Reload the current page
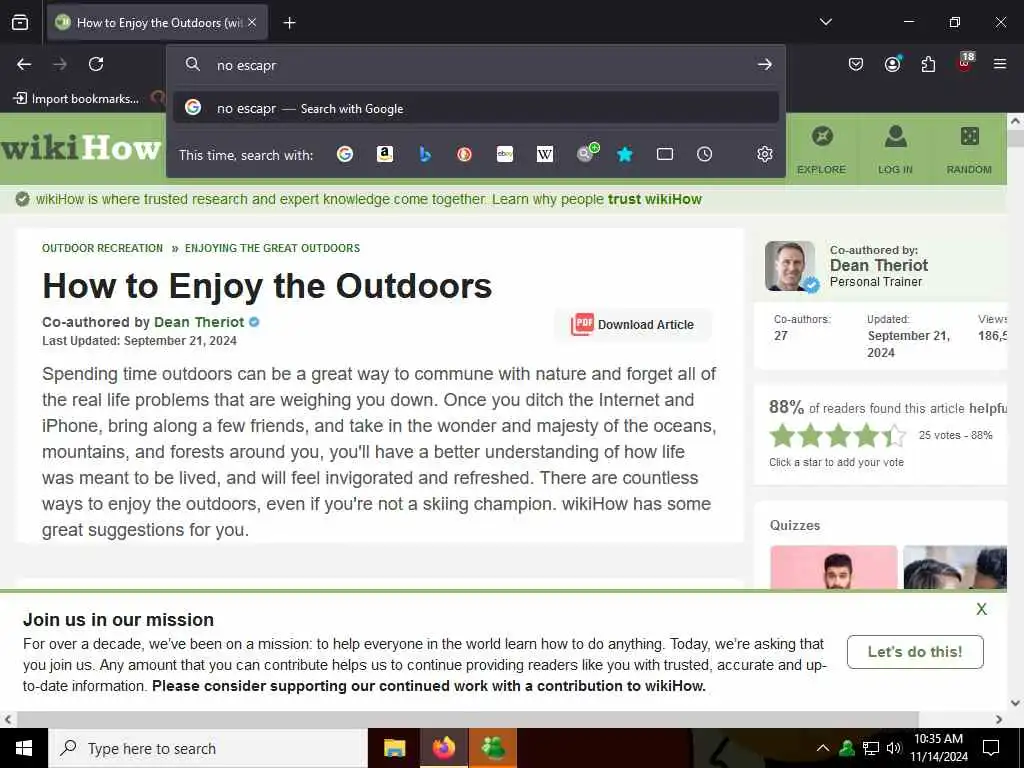The width and height of the screenshot is (1024, 768). (96, 64)
